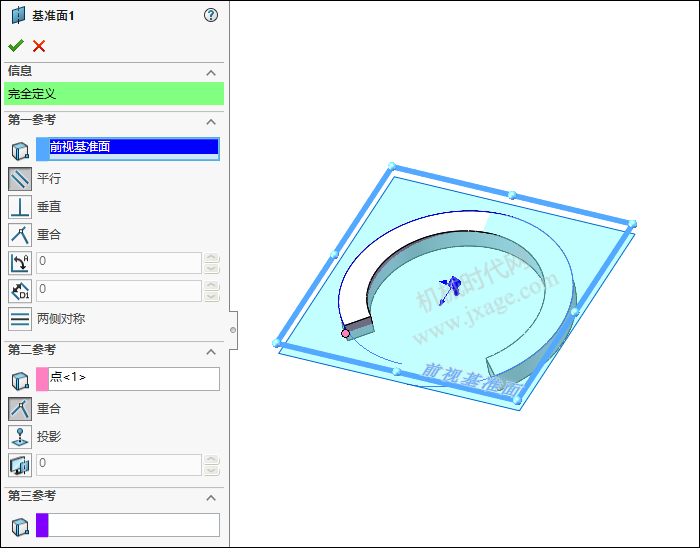The image size is (700, 548).
Task: Cancel plane with red X
Action: tap(39, 46)
